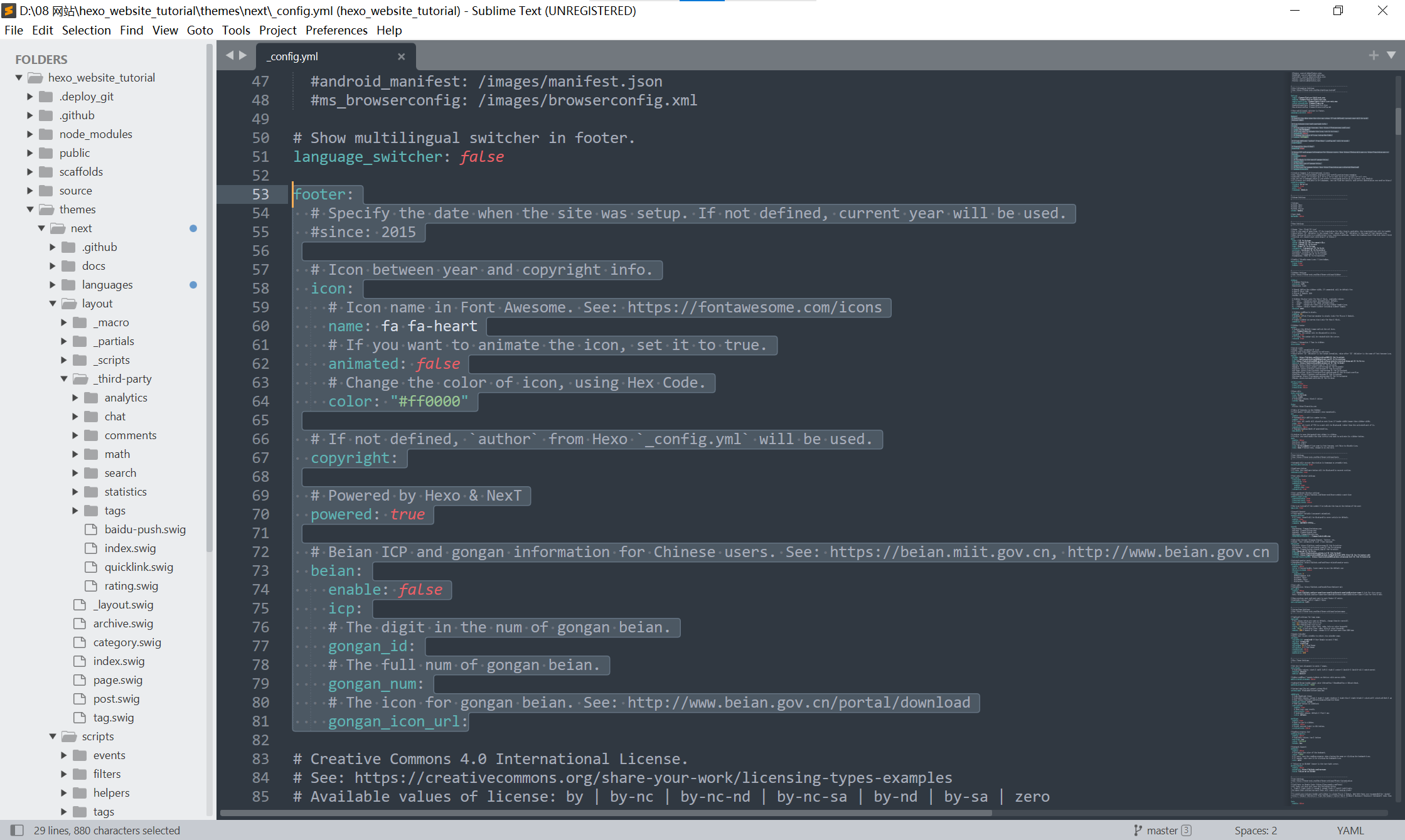
Task: Change indentation via Spaces: 2
Action: coord(1255,830)
